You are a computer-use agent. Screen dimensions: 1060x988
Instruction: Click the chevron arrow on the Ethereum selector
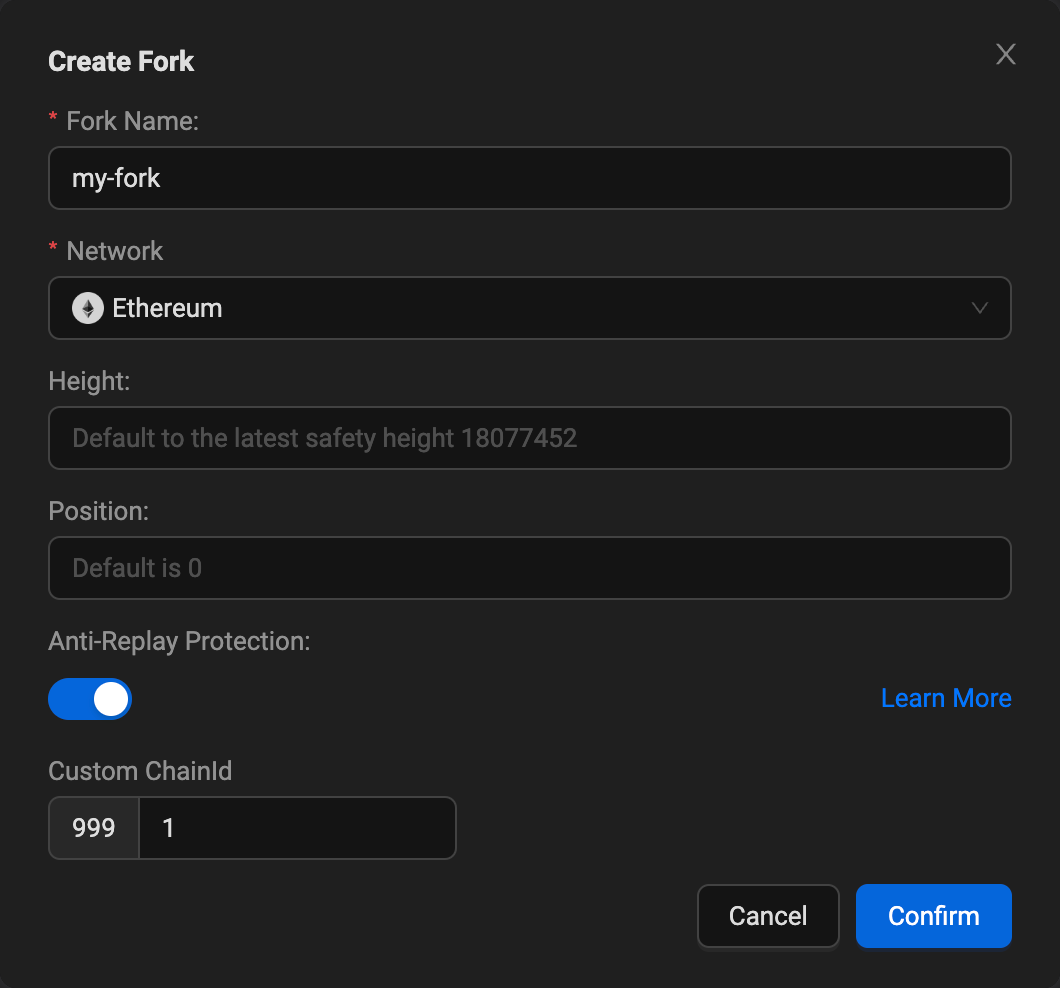tap(980, 308)
